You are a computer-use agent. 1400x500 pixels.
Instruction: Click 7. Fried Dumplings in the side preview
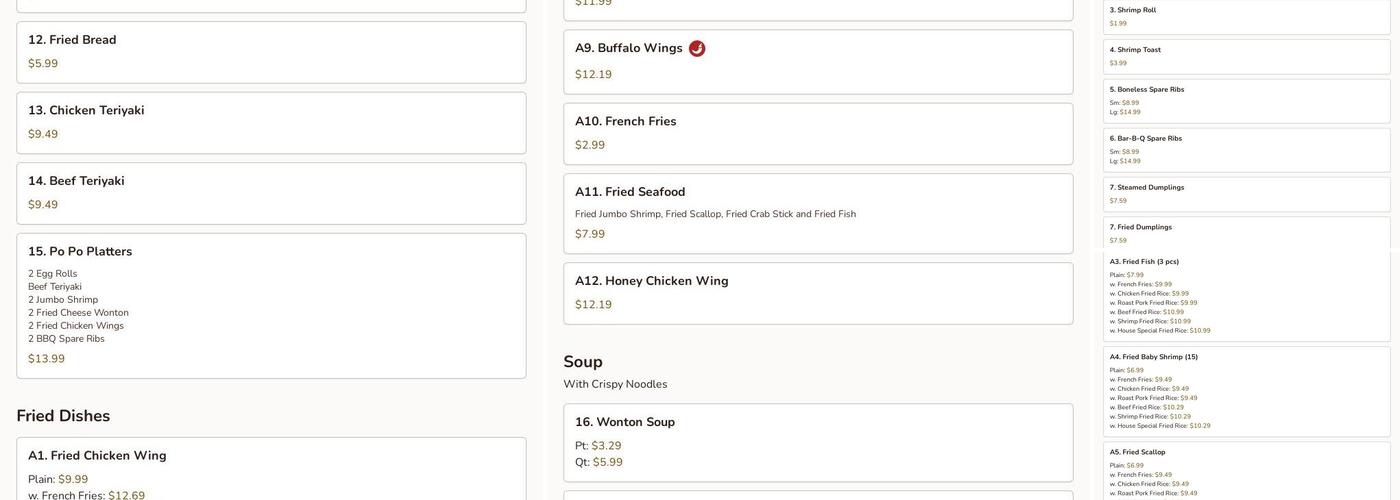[1247, 233]
